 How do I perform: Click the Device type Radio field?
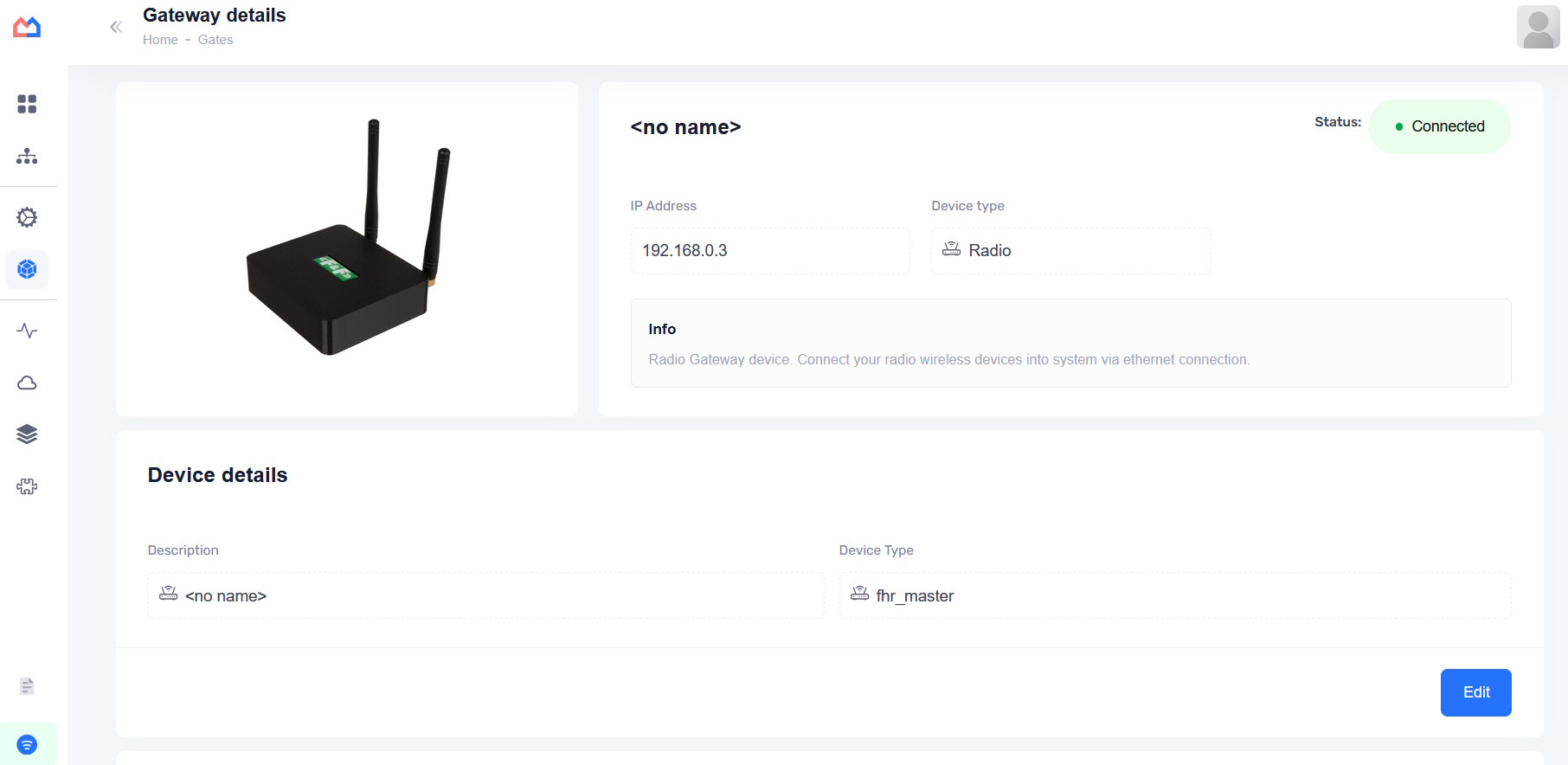click(1070, 251)
